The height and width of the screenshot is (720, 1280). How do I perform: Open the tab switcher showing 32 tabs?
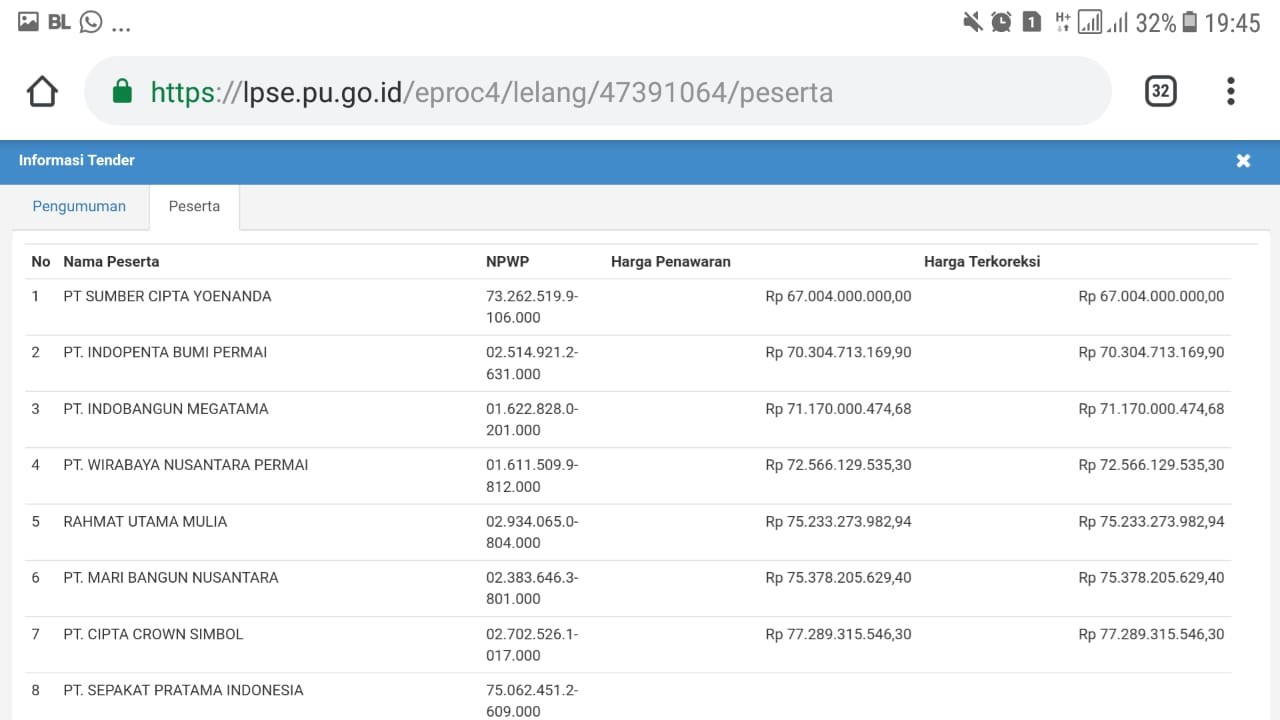pos(1160,92)
